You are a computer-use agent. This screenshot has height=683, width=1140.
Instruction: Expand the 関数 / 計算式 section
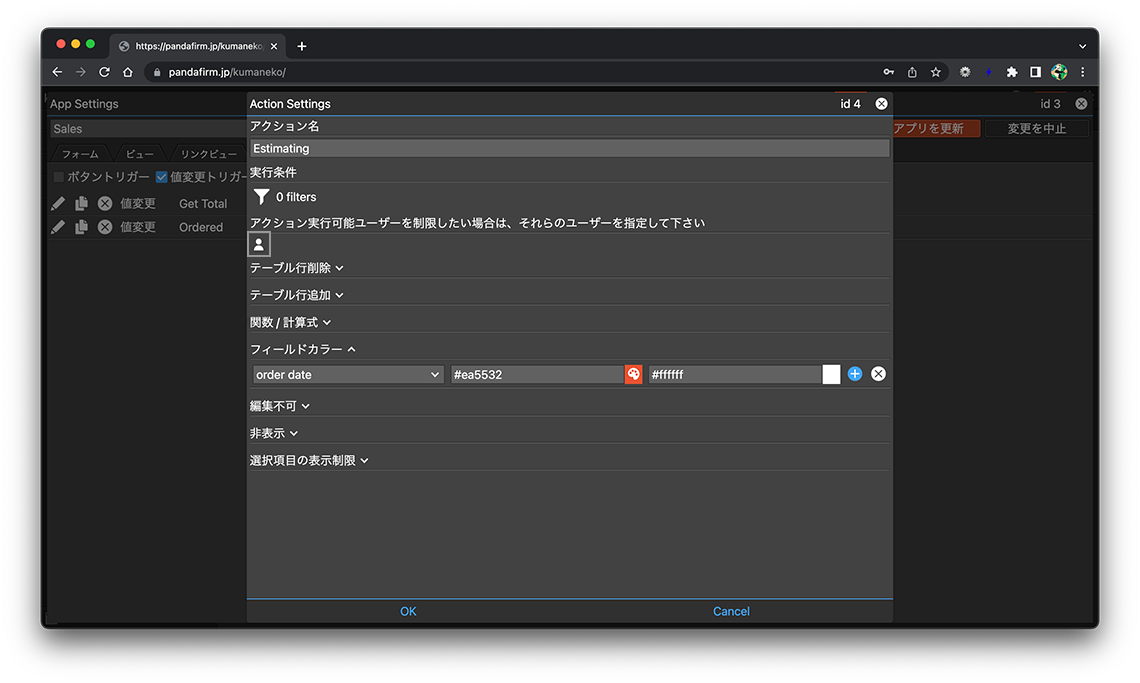coord(290,322)
